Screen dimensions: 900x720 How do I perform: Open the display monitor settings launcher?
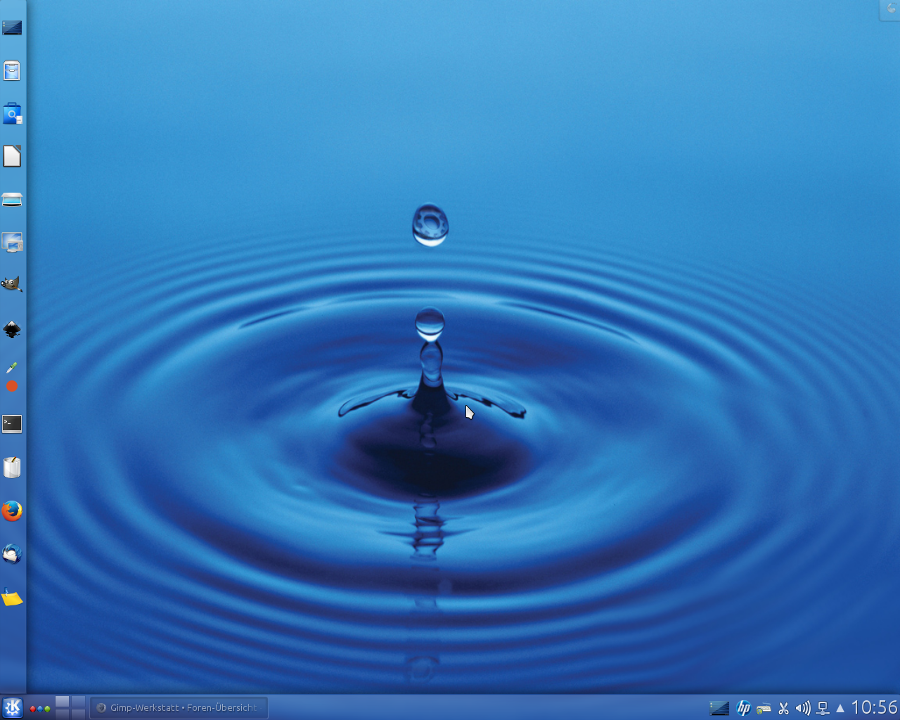12,242
